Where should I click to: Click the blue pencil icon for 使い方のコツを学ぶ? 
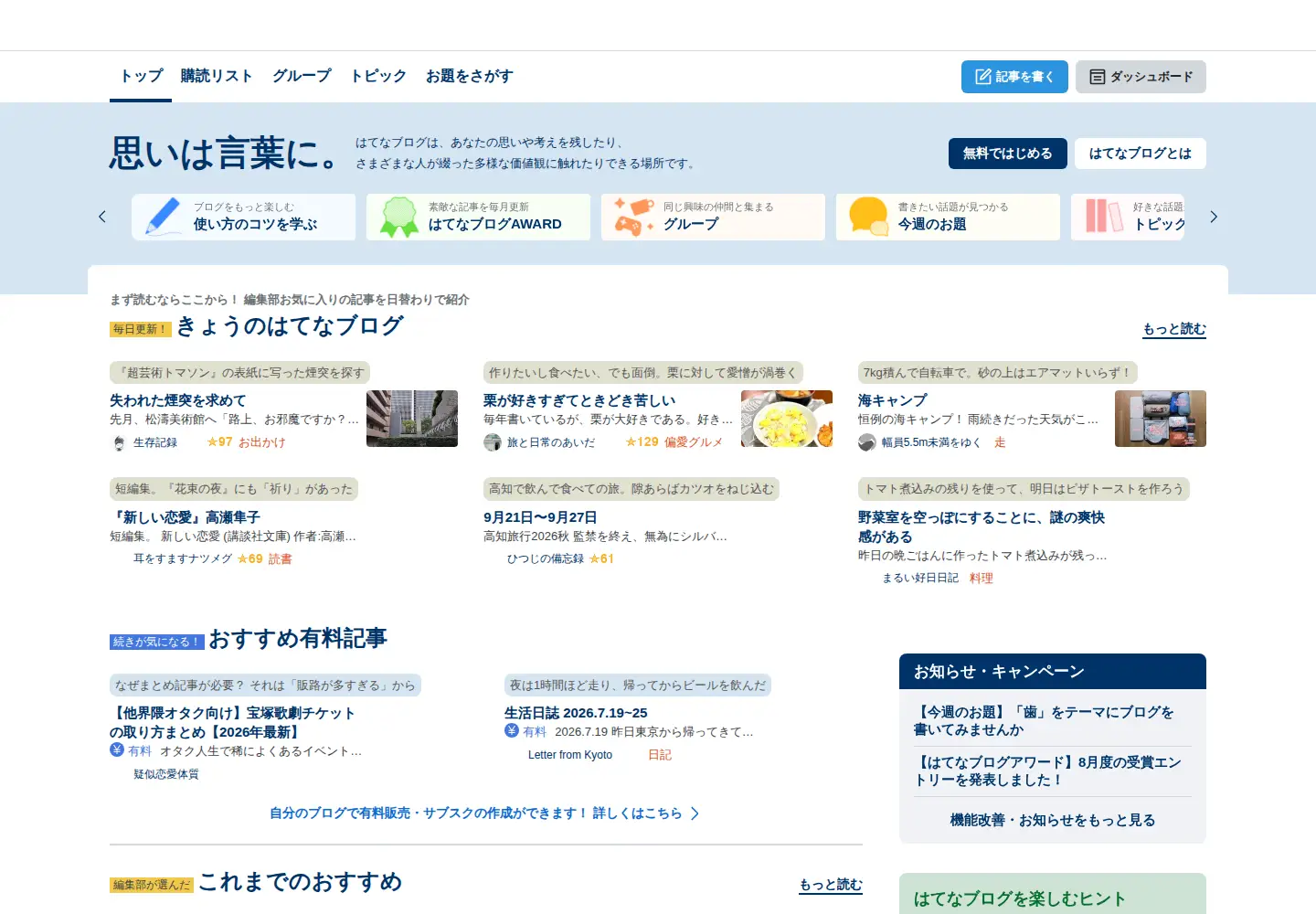pos(163,217)
